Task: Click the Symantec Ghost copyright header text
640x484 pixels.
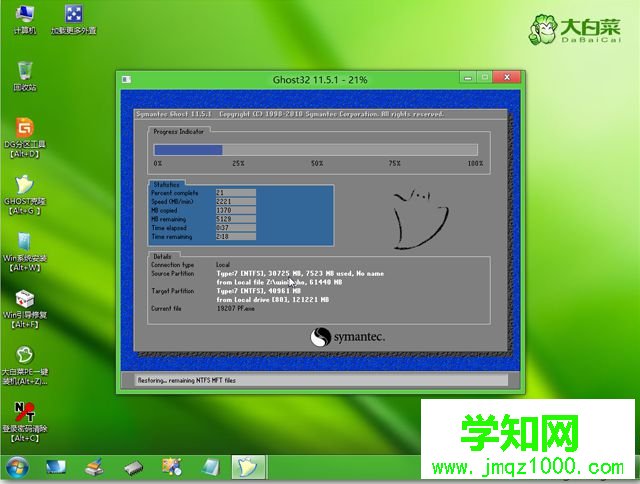Action: pos(290,114)
